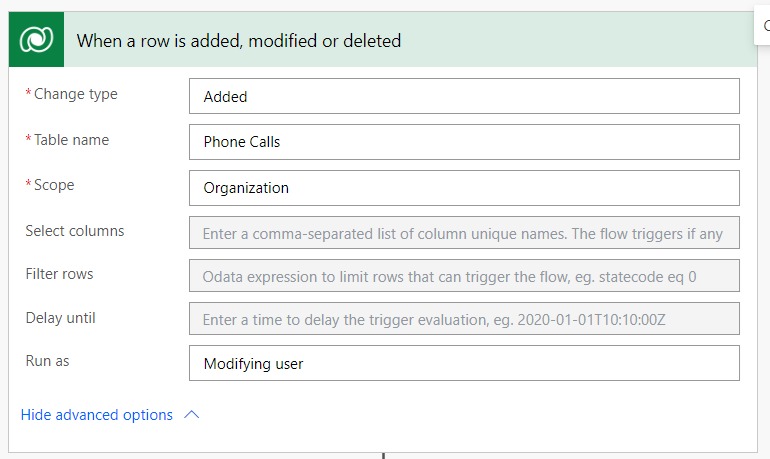Screen dimensions: 770x459
Task: Click the partially visible button at the top right
Action: [x=763, y=26]
